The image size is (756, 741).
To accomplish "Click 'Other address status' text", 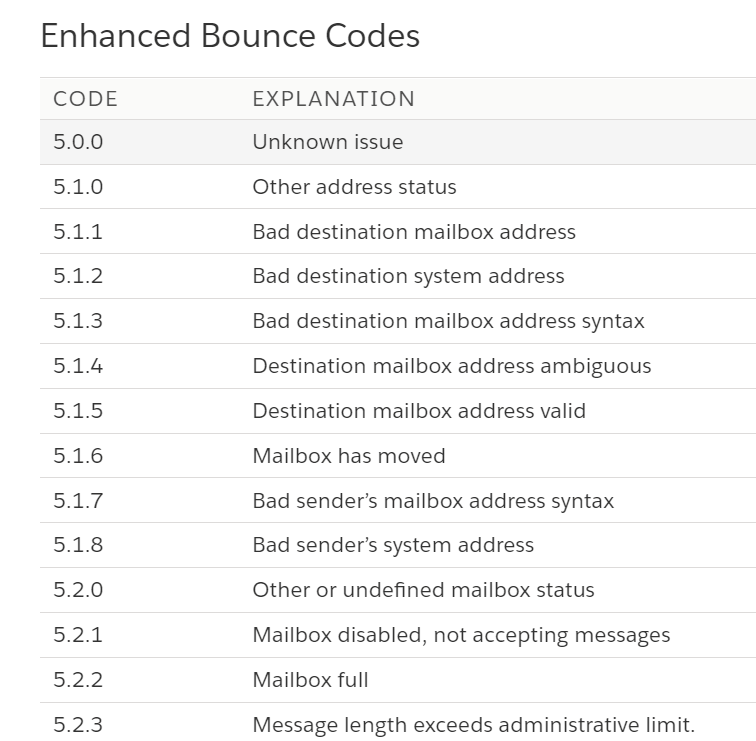I will pyautogui.click(x=354, y=187).
